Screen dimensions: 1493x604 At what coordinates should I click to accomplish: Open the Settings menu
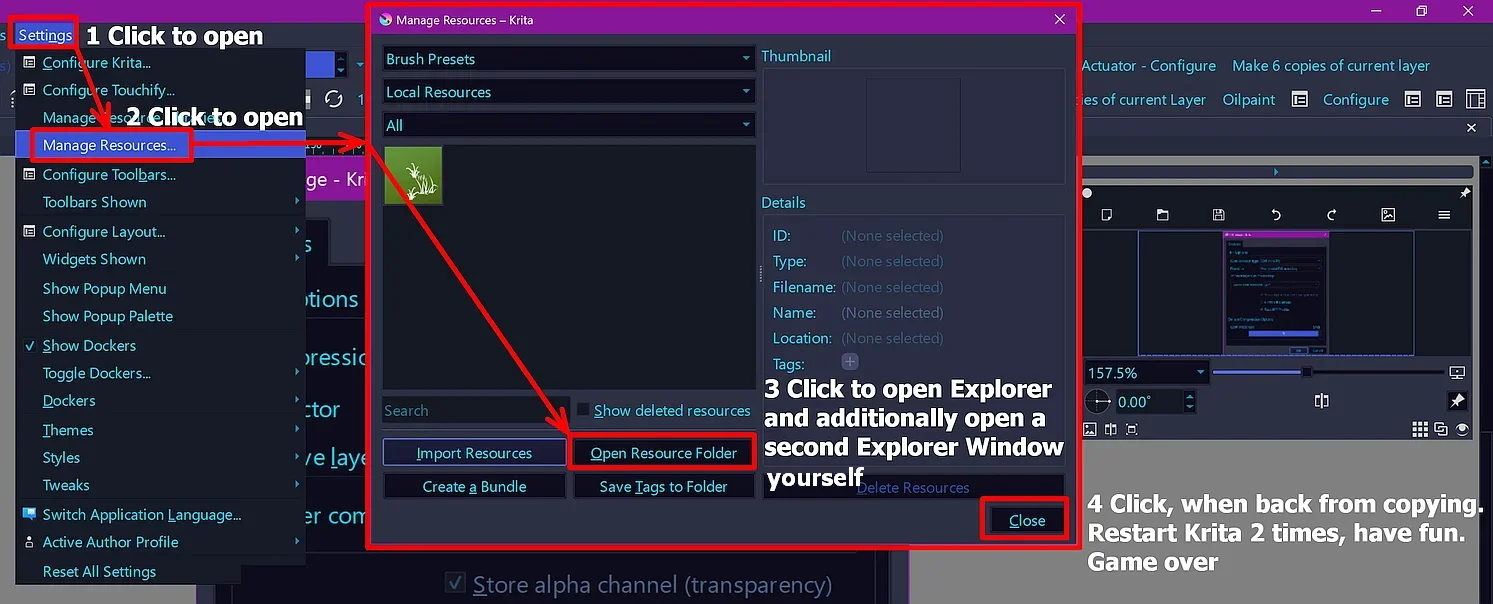click(x=45, y=35)
